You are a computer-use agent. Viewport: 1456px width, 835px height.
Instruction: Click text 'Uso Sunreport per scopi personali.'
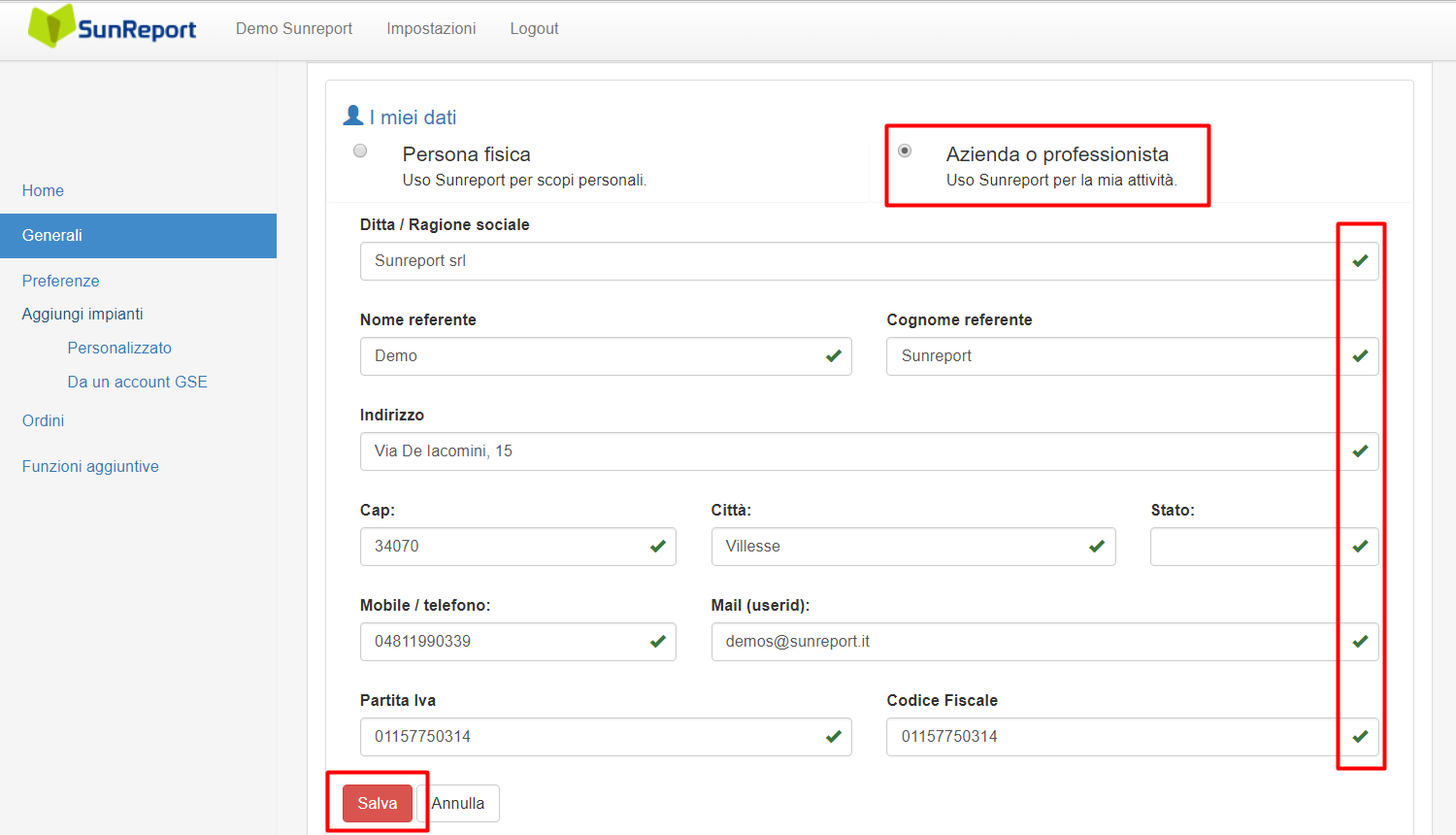click(524, 180)
